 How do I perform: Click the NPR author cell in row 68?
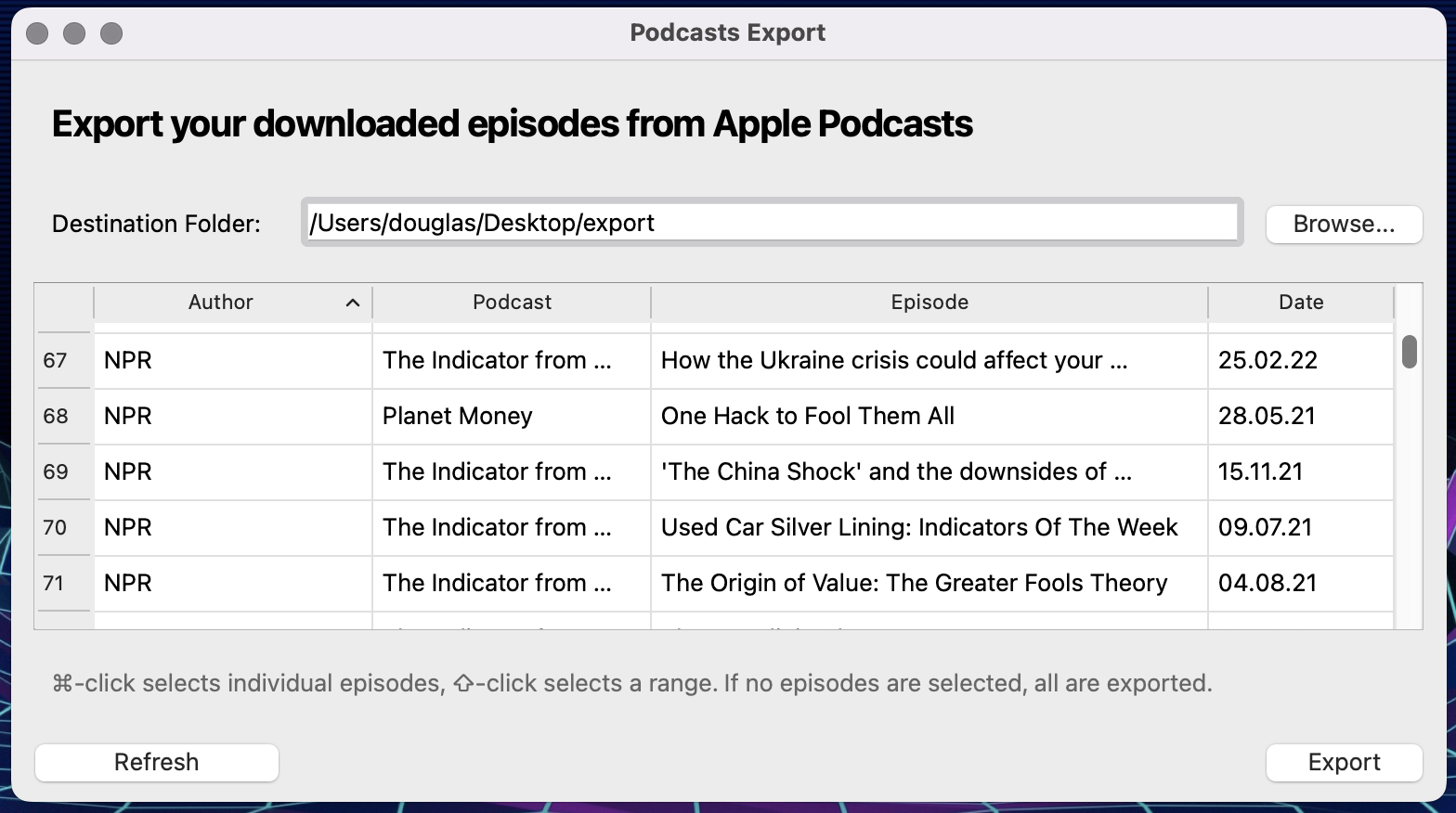(x=233, y=416)
